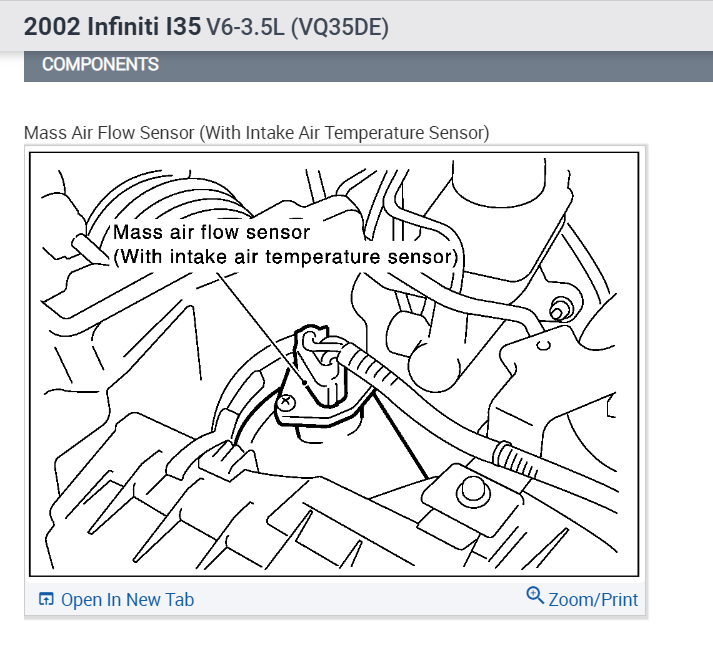713x661 pixels.
Task: Click the Open In New Tab icon
Action: (46, 599)
